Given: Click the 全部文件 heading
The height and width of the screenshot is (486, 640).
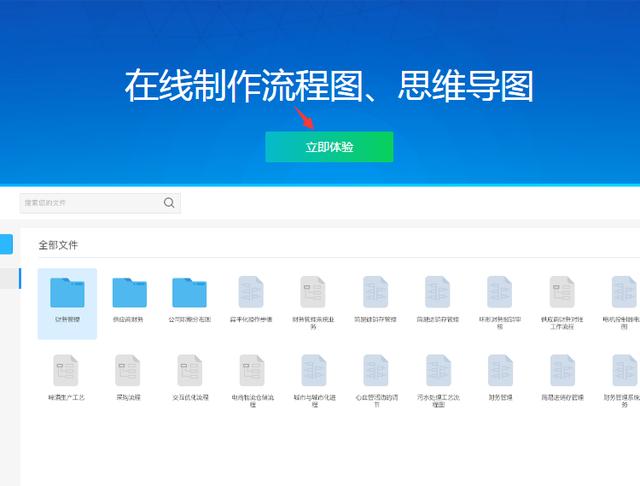Looking at the screenshot, I should click(x=58, y=244).
